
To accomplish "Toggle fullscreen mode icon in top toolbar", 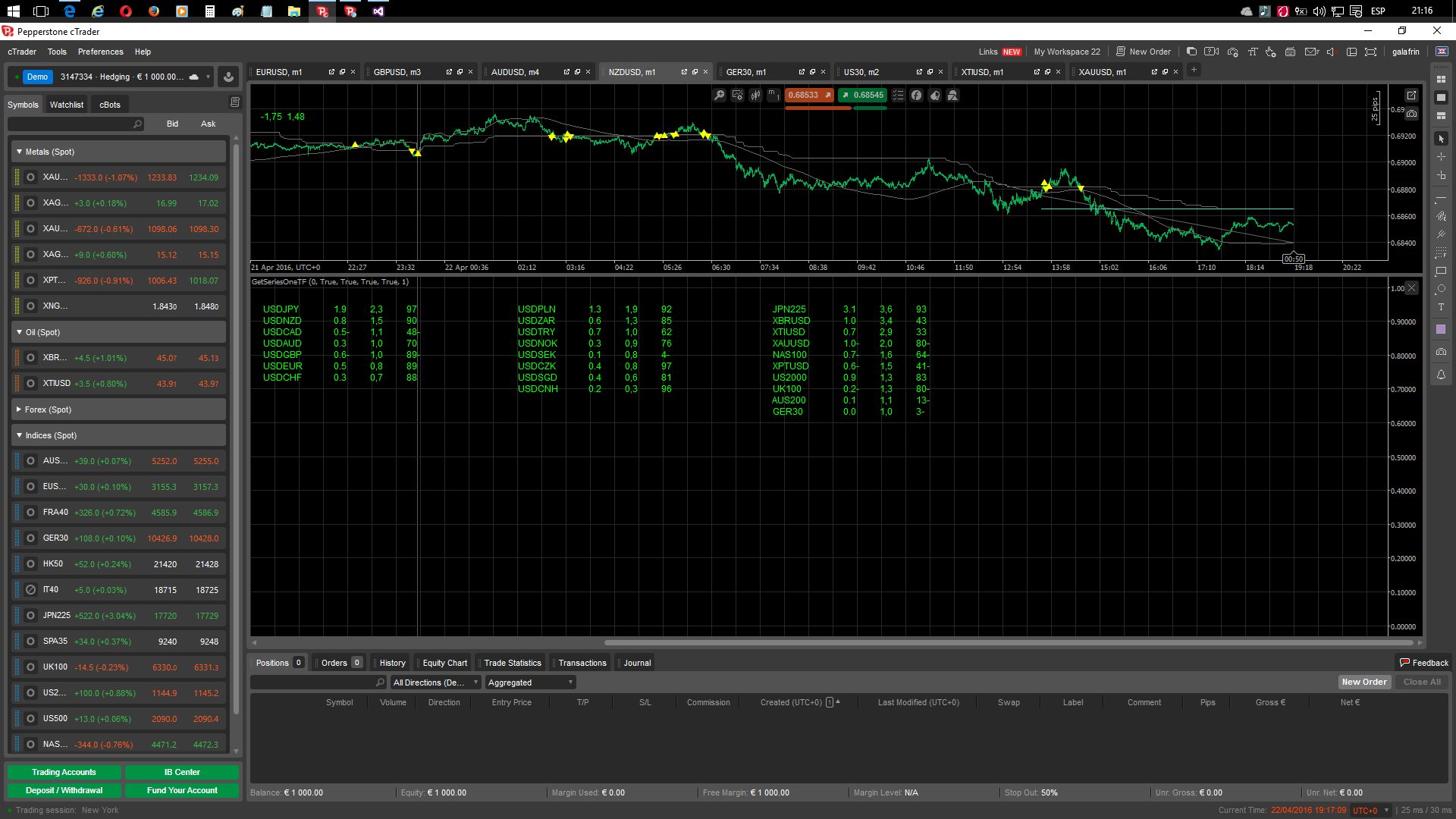I will 1370,52.
